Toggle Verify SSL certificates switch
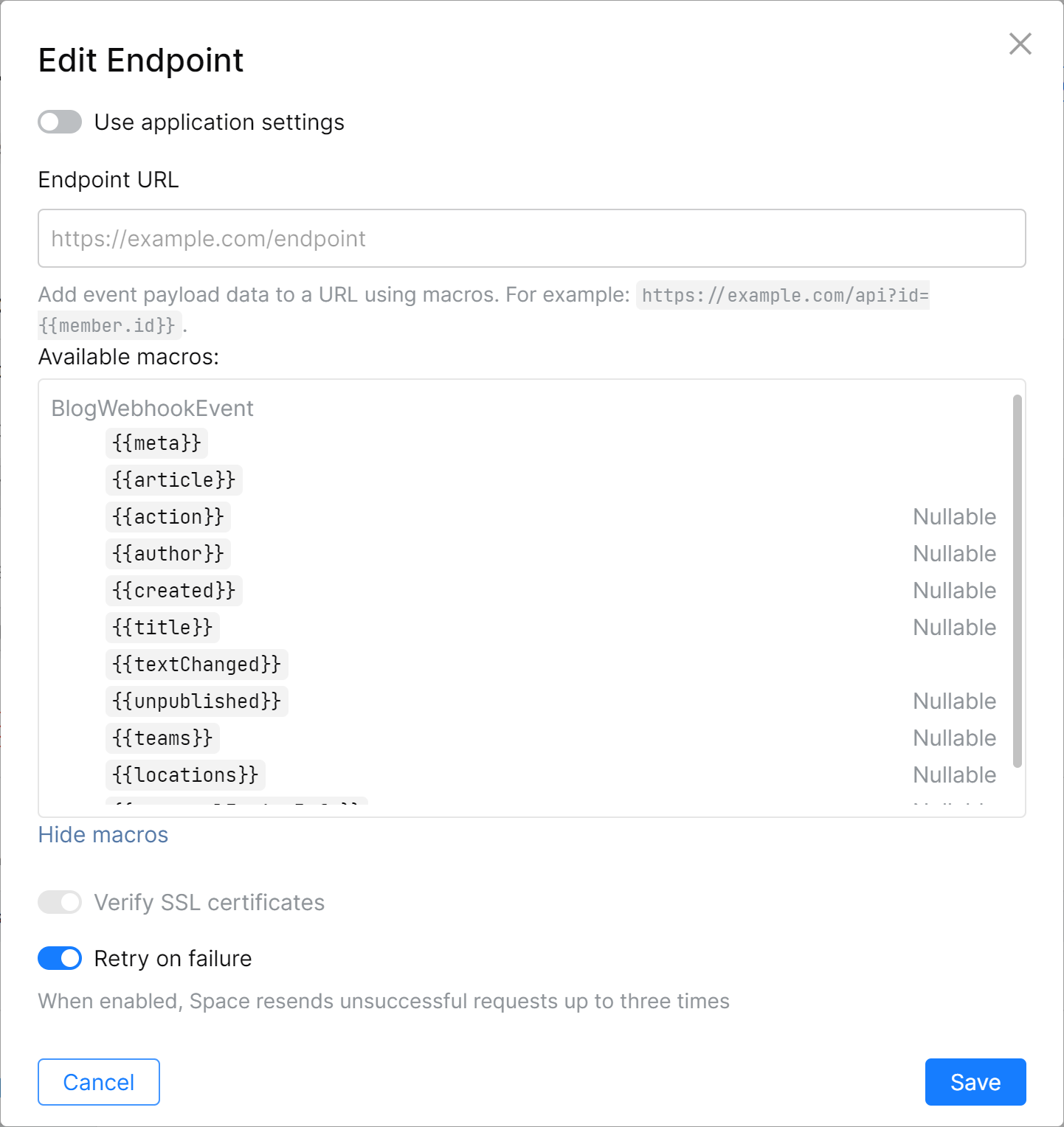1064x1127 pixels. [x=60, y=902]
